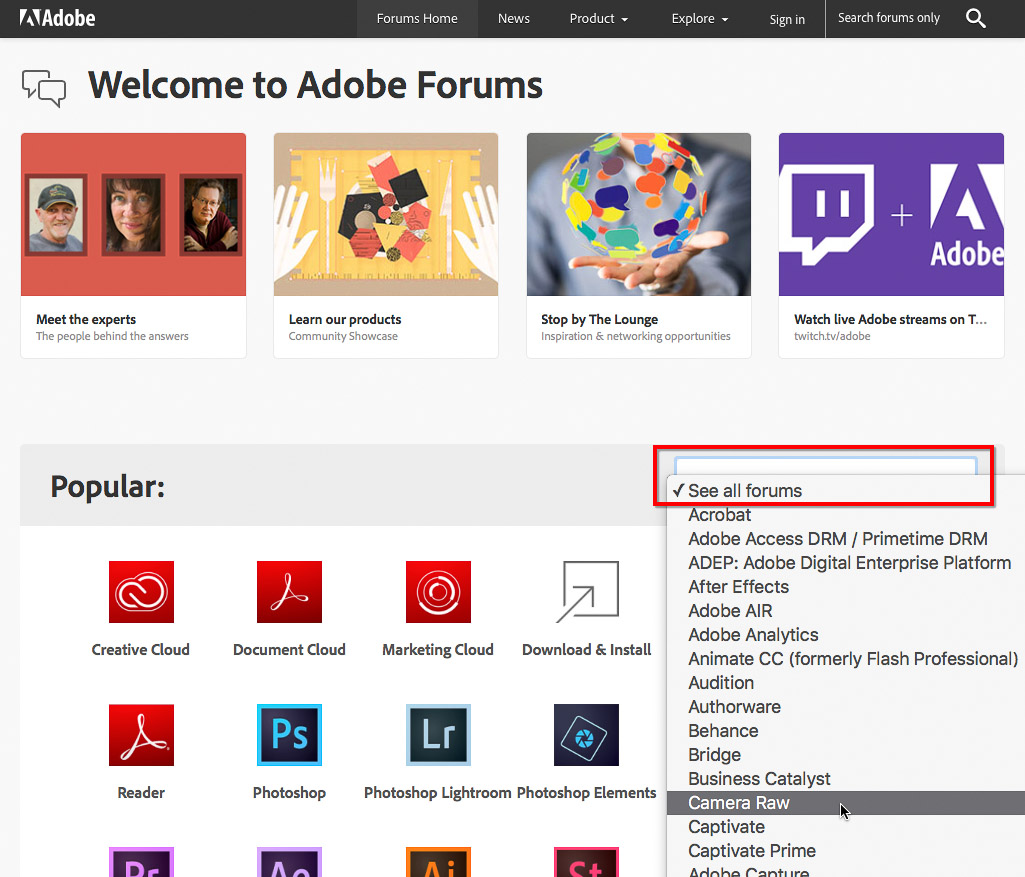Open the After Effects Ae icon

(290, 862)
